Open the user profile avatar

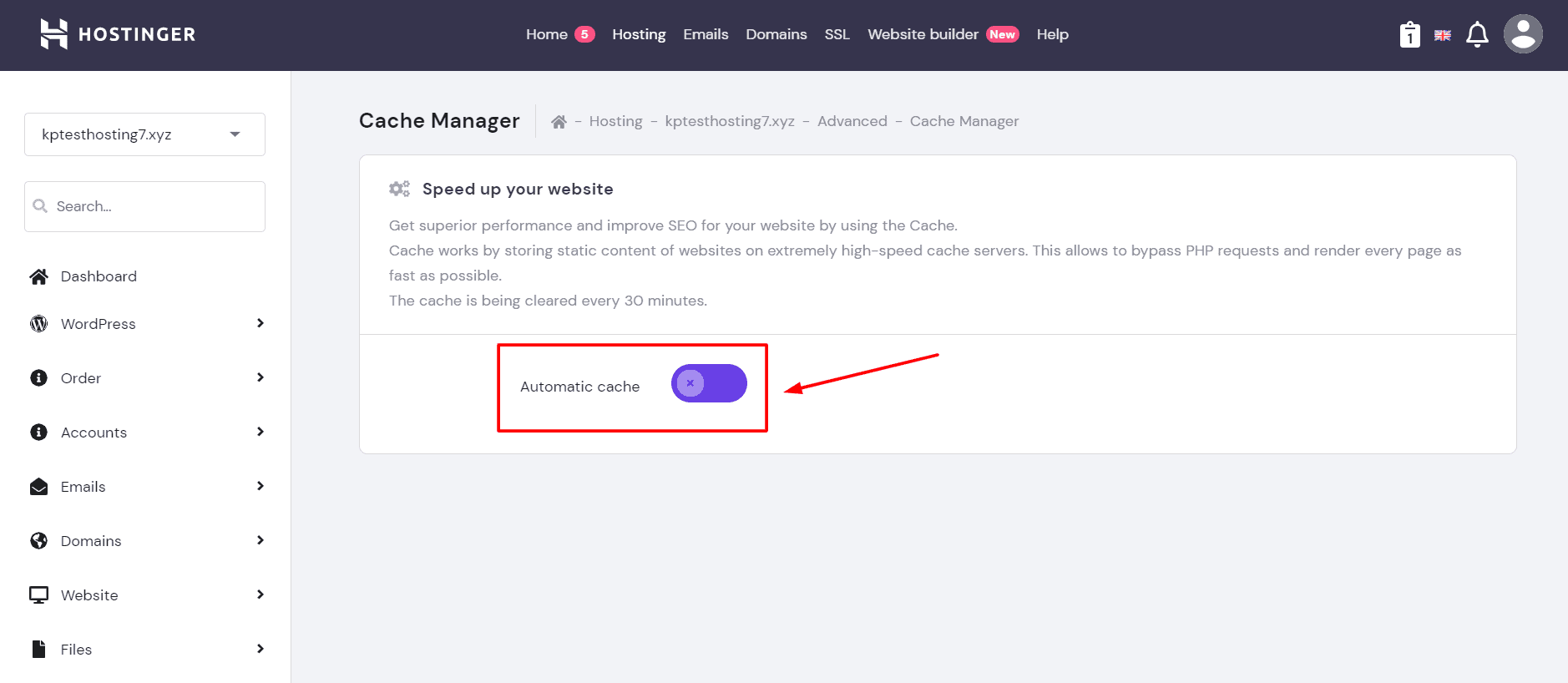click(x=1523, y=34)
